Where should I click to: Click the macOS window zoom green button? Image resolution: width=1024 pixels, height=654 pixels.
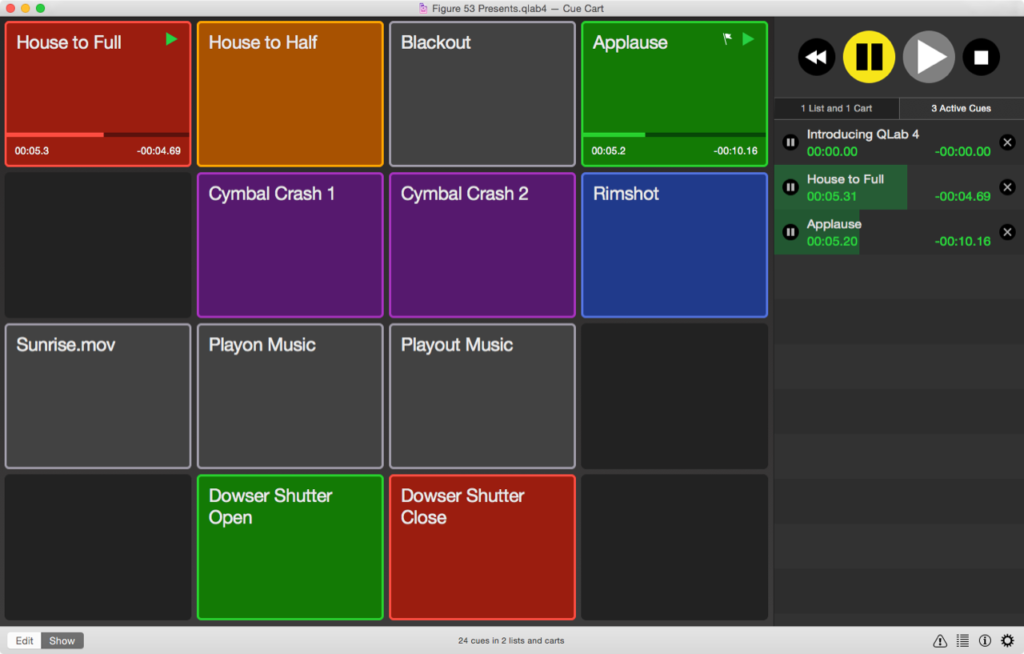click(x=40, y=8)
